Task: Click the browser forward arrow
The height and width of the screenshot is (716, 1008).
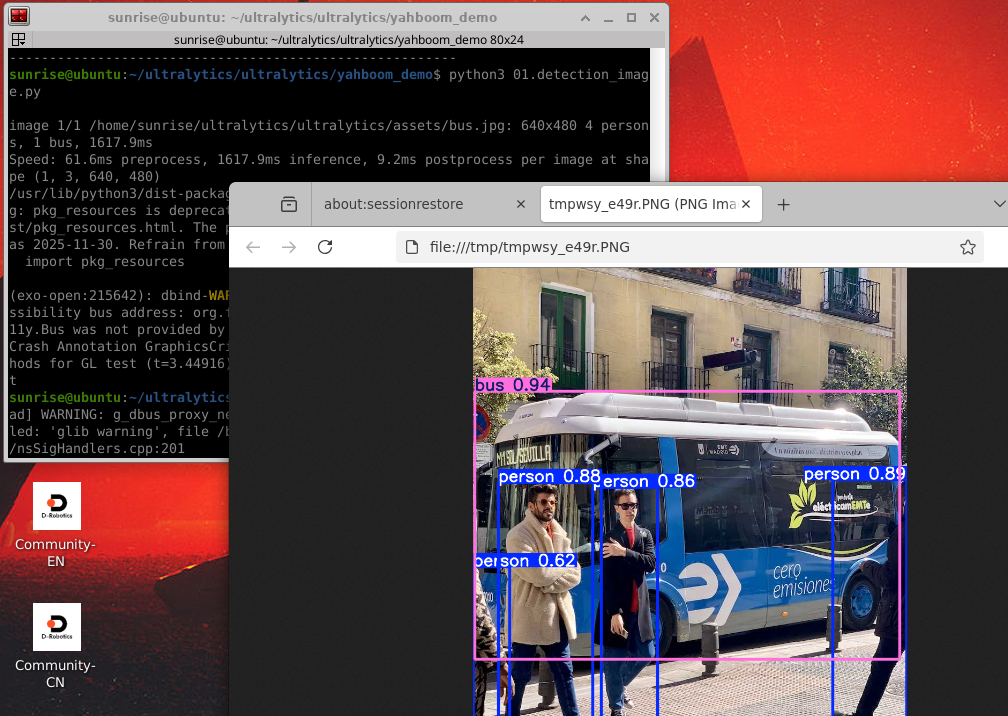Action: tap(289, 247)
